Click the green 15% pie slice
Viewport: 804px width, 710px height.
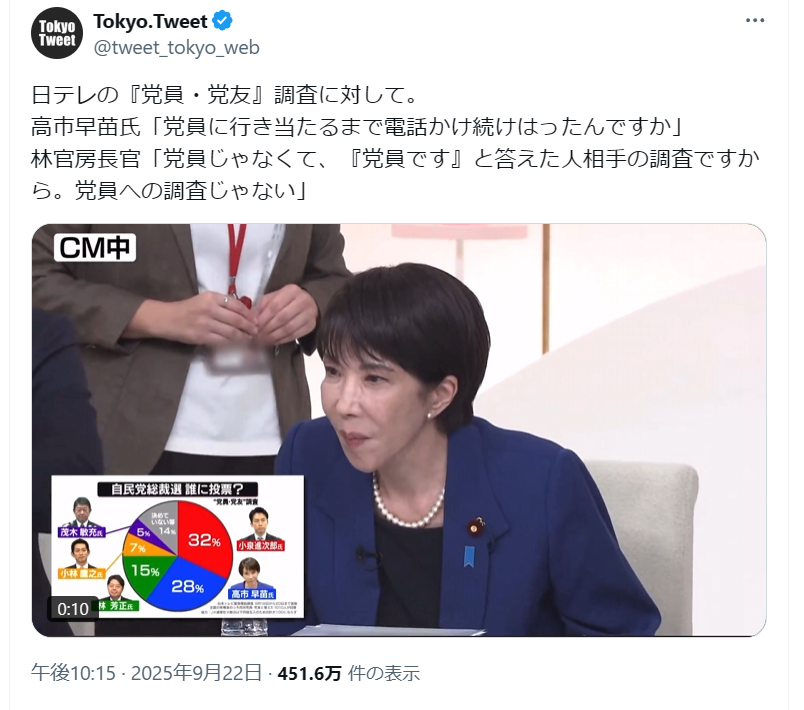coord(144,573)
